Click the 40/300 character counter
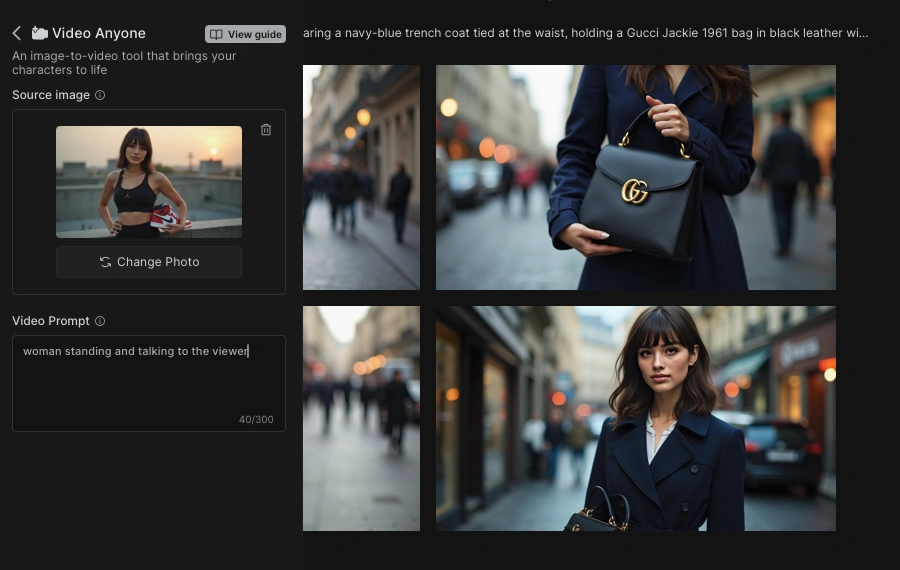900x570 pixels. click(x=256, y=420)
